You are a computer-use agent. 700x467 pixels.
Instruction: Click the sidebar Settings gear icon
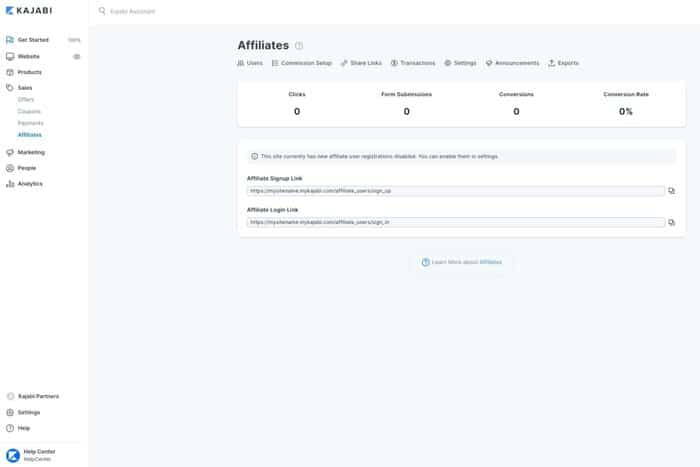(x=10, y=412)
